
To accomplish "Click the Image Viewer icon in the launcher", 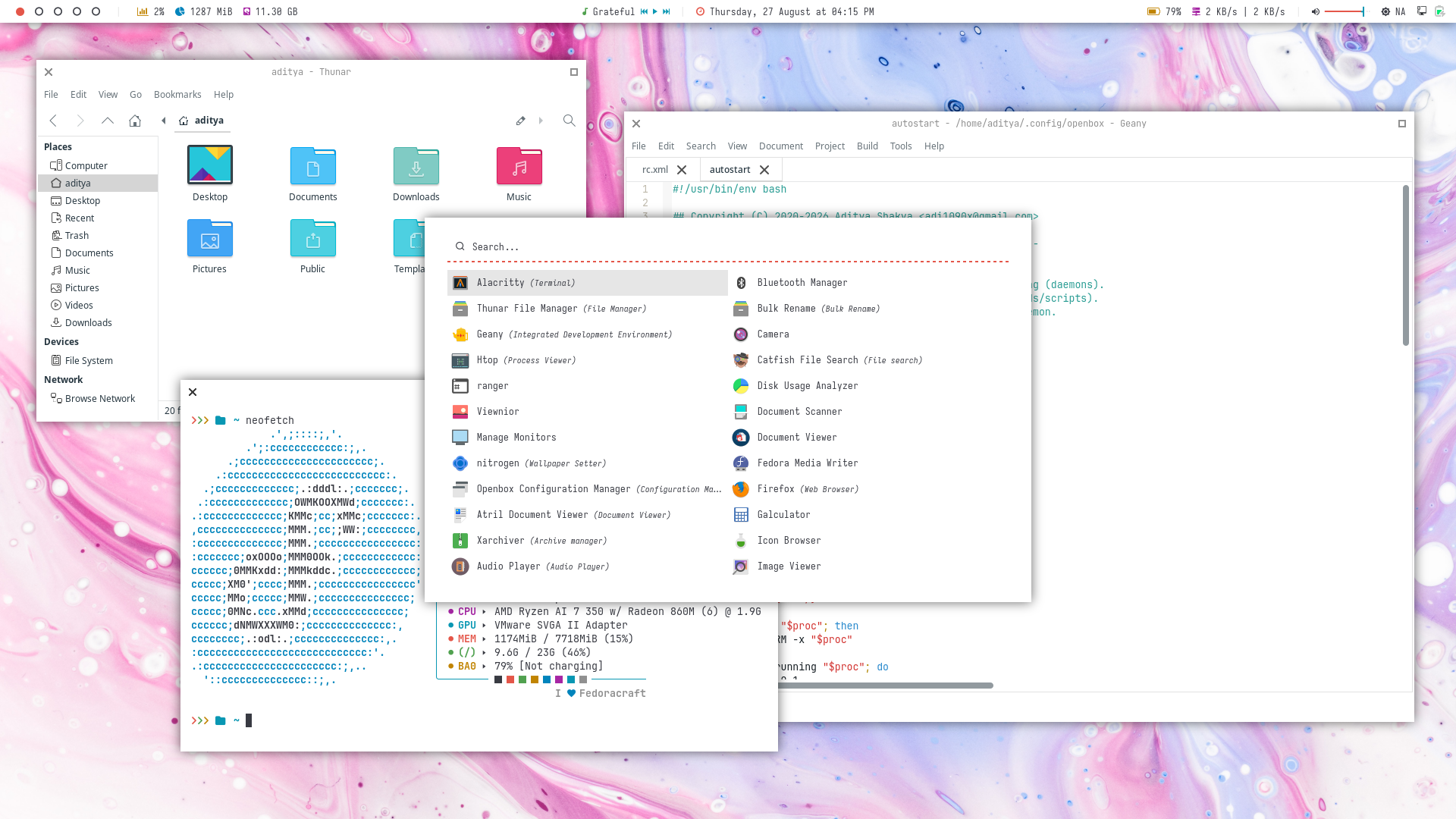I will click(x=741, y=566).
